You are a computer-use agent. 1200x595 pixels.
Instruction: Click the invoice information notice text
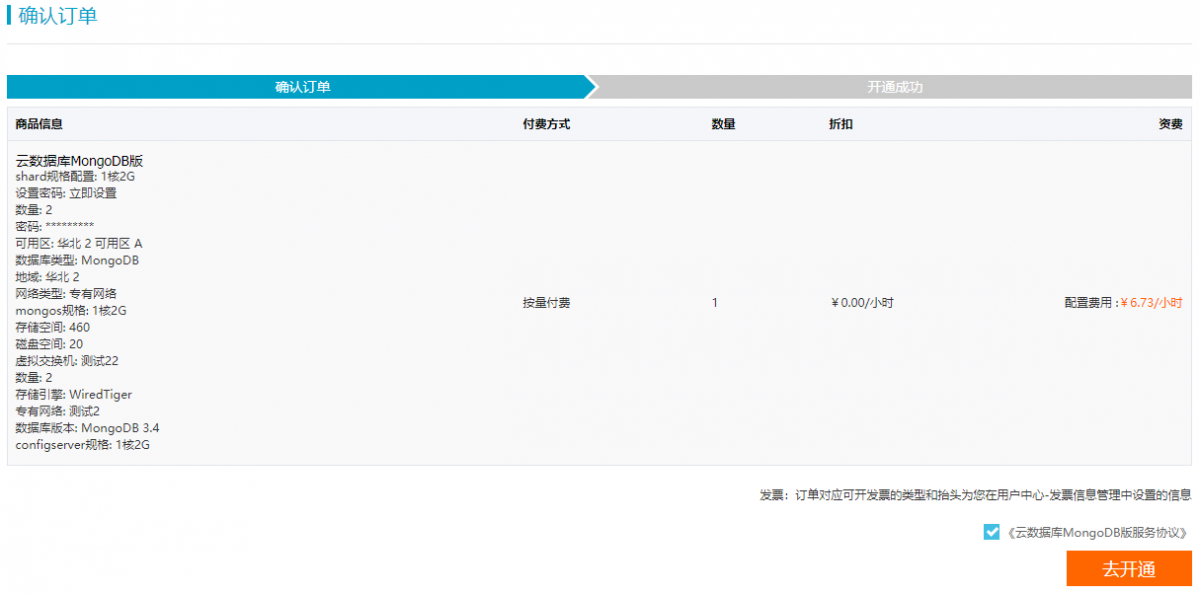click(975, 495)
